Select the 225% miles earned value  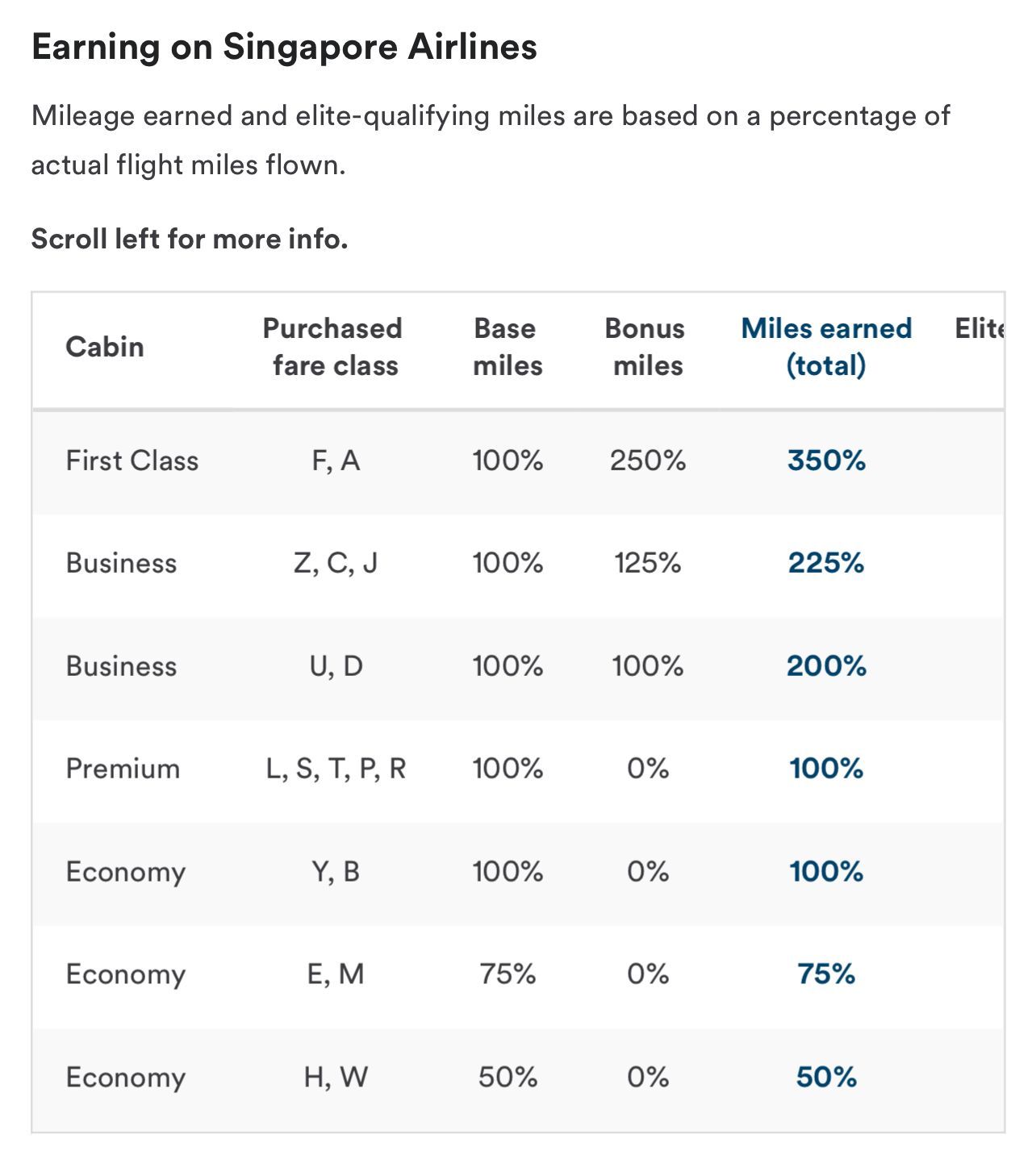pos(826,563)
